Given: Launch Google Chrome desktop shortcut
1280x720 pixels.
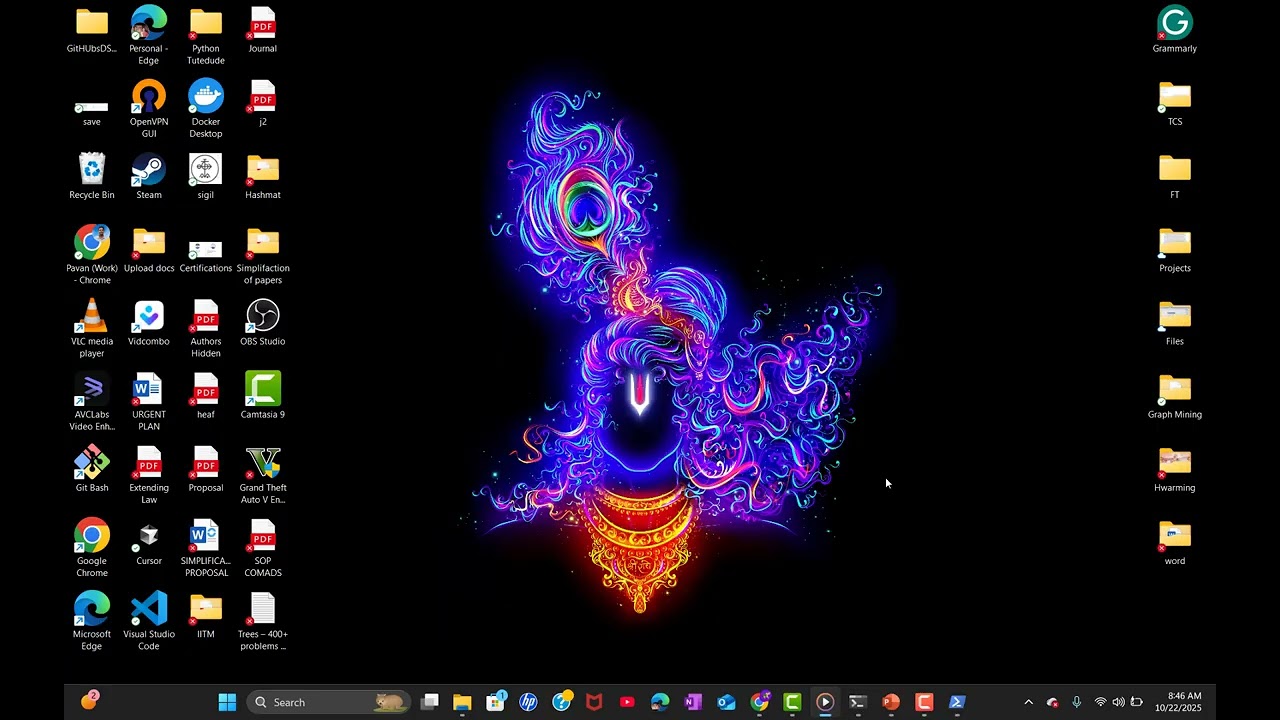Looking at the screenshot, I should click(x=92, y=535).
